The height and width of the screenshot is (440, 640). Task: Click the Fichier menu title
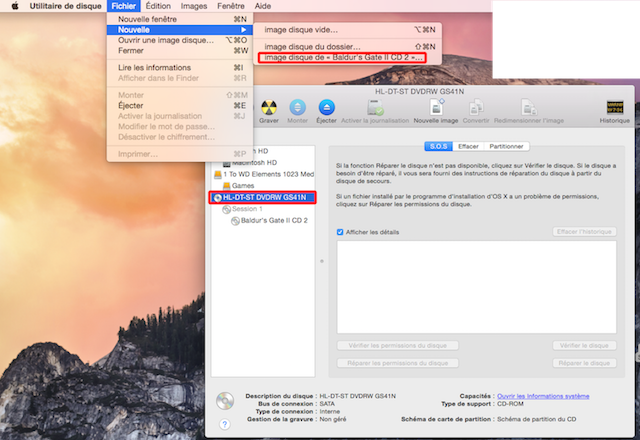(123, 6)
